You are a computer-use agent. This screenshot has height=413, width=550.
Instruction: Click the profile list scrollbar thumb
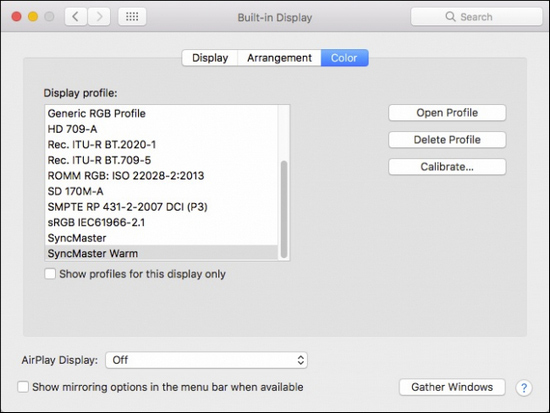pos(284,209)
